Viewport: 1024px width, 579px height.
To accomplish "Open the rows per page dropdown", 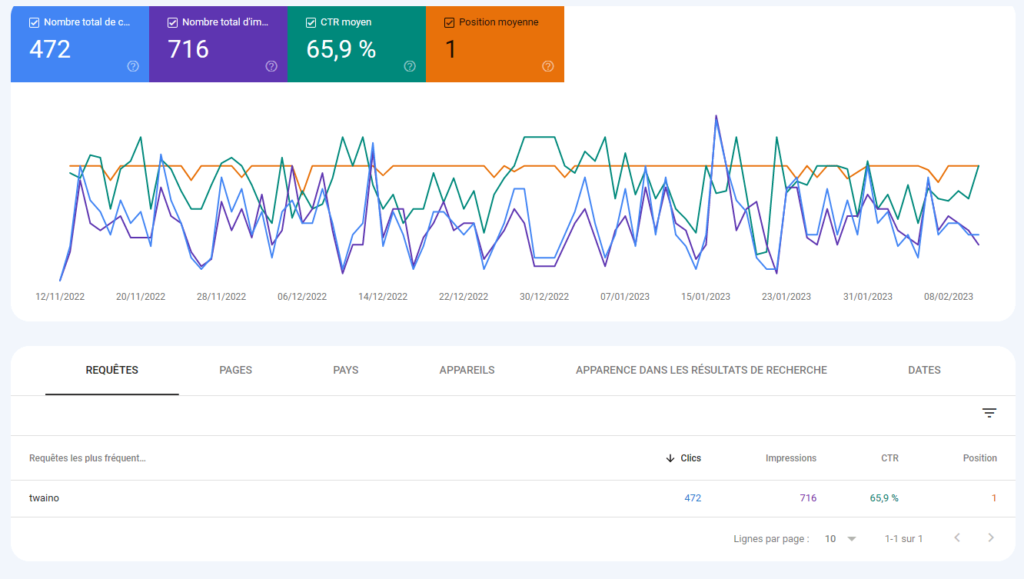I will [x=840, y=538].
